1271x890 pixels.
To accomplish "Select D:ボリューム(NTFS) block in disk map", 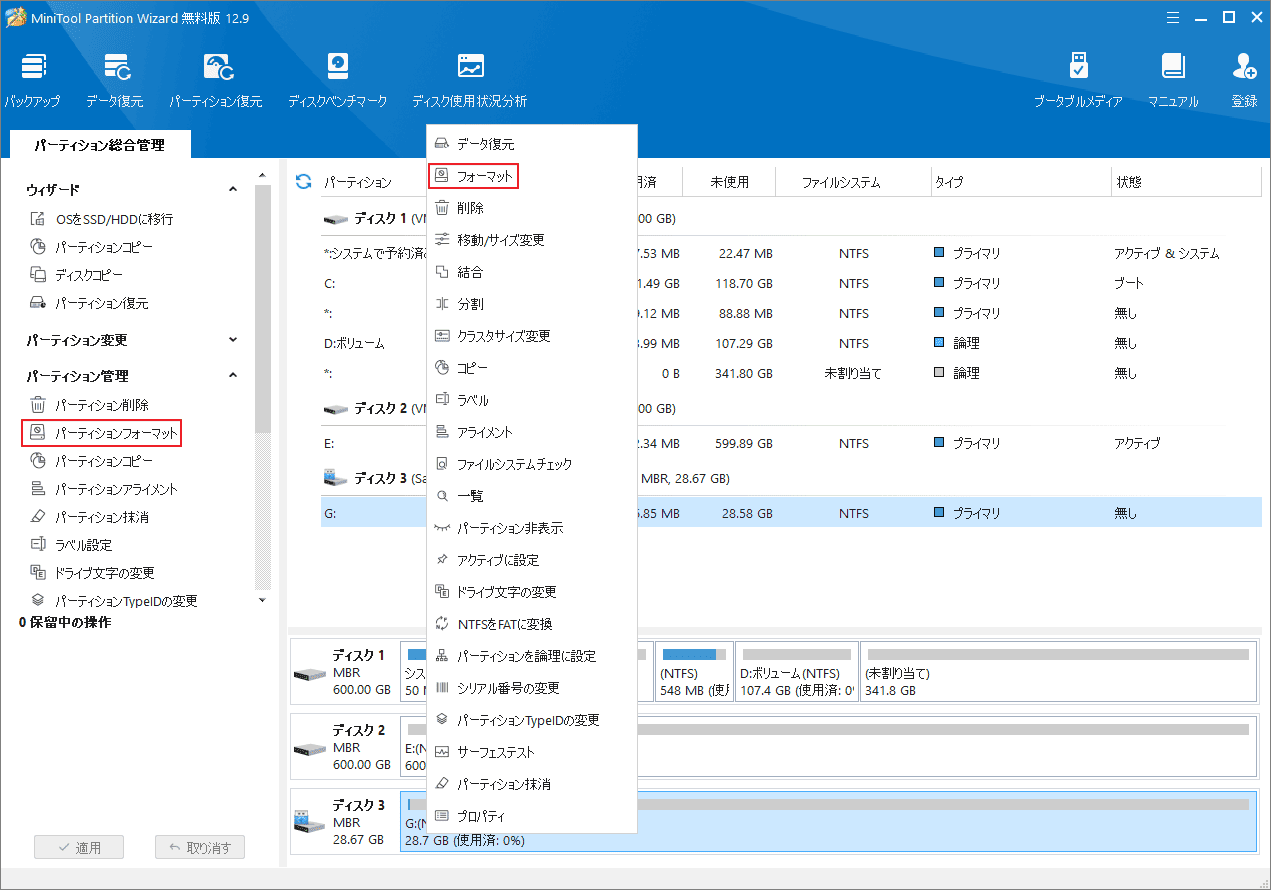I will 797,672.
